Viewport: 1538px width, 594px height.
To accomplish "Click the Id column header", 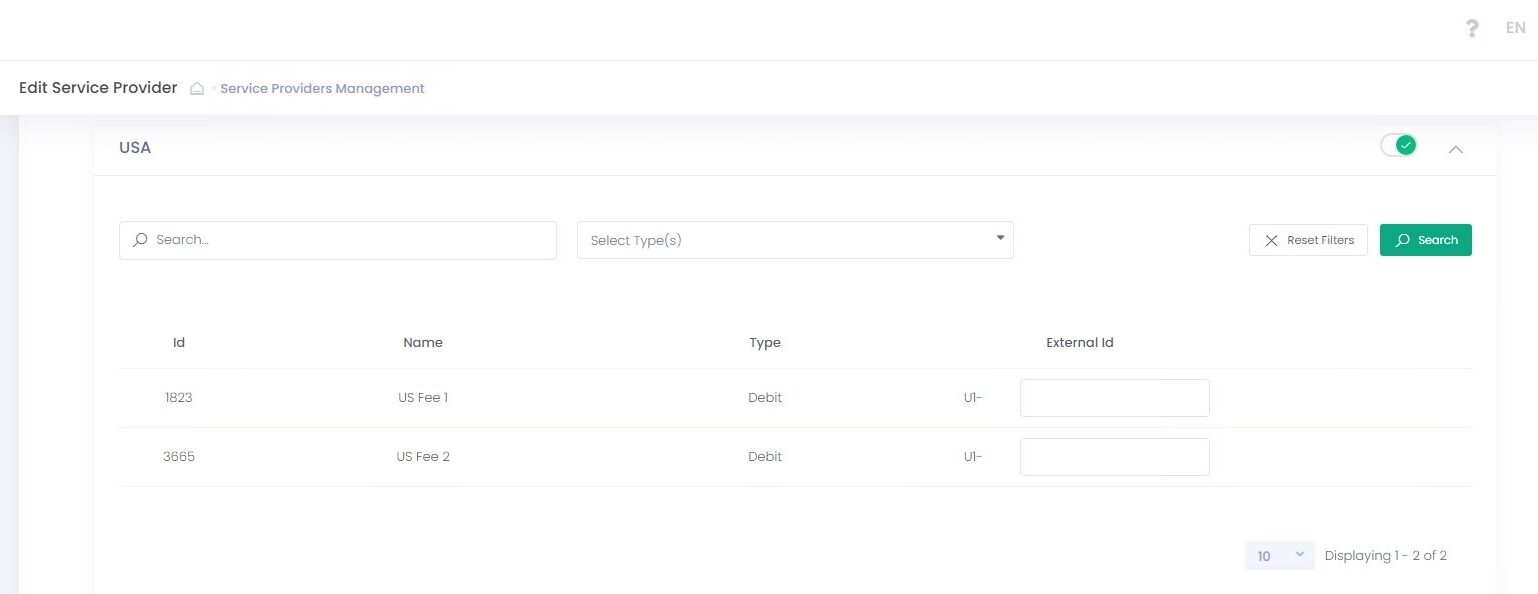I will (x=179, y=342).
